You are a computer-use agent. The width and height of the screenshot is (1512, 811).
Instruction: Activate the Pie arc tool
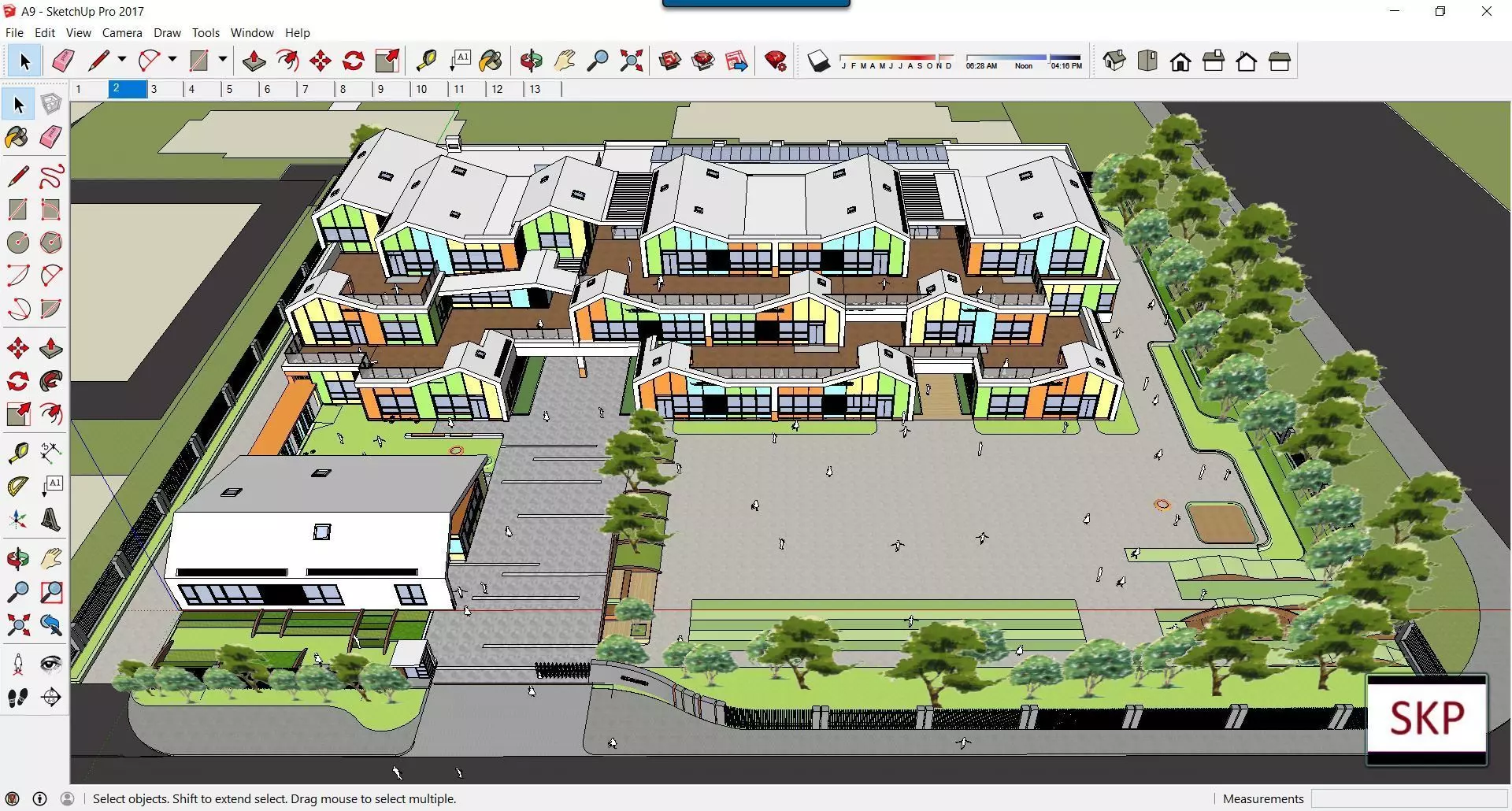coord(51,309)
